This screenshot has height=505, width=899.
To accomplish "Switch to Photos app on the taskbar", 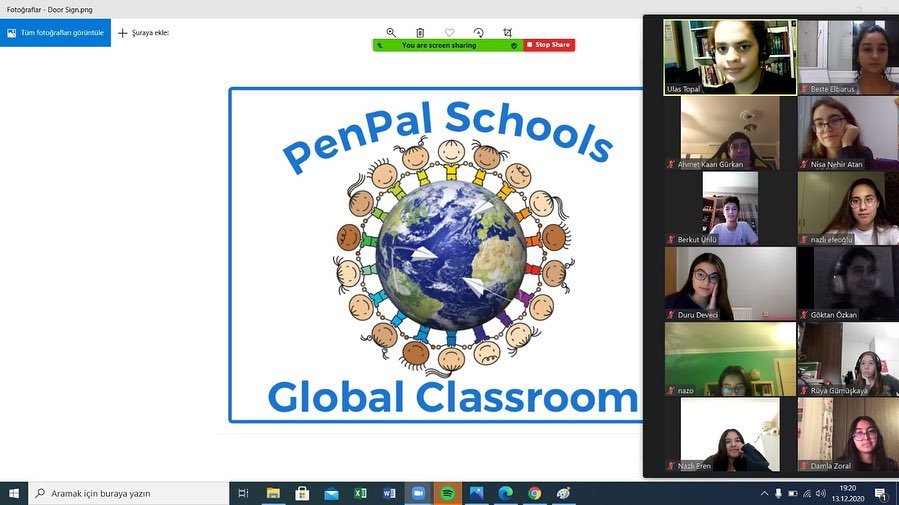I will click(476, 493).
